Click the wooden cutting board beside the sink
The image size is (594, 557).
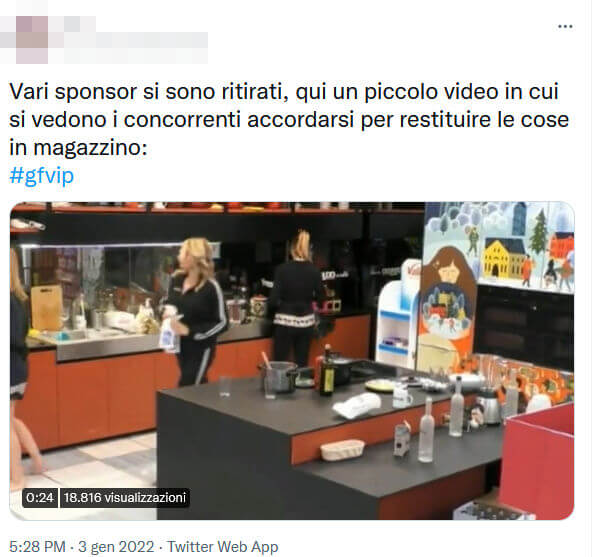point(47,307)
